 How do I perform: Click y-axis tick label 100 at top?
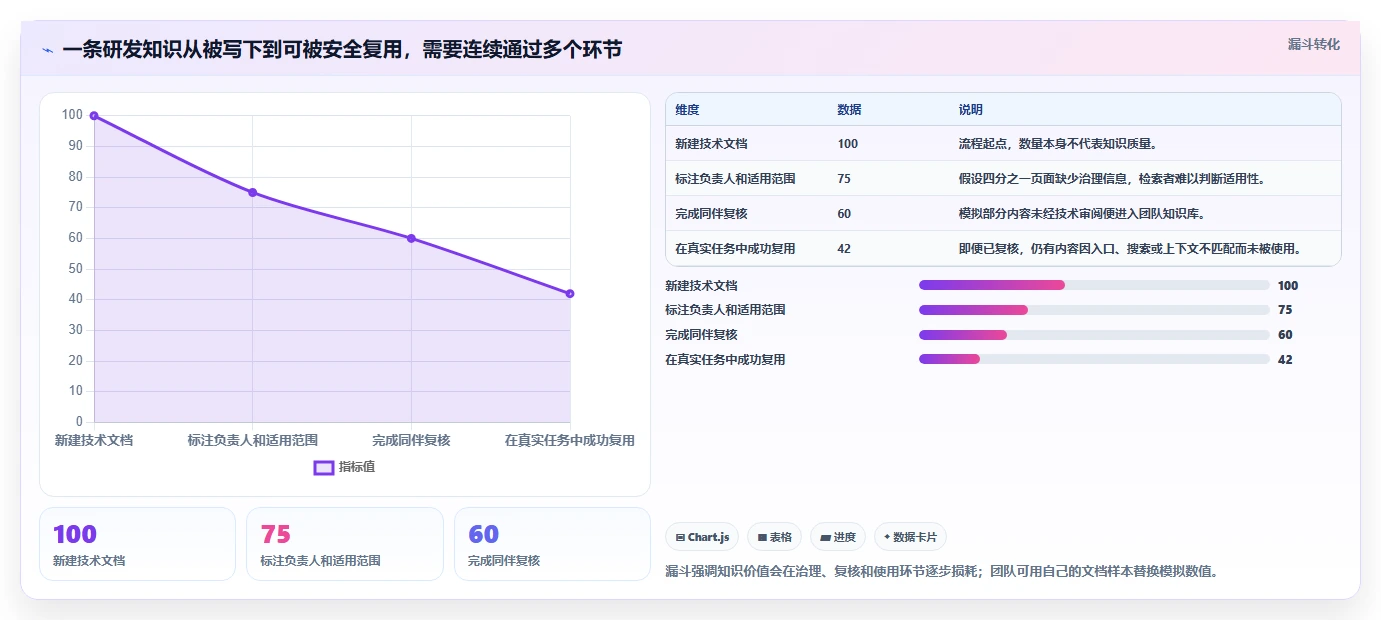(x=72, y=115)
